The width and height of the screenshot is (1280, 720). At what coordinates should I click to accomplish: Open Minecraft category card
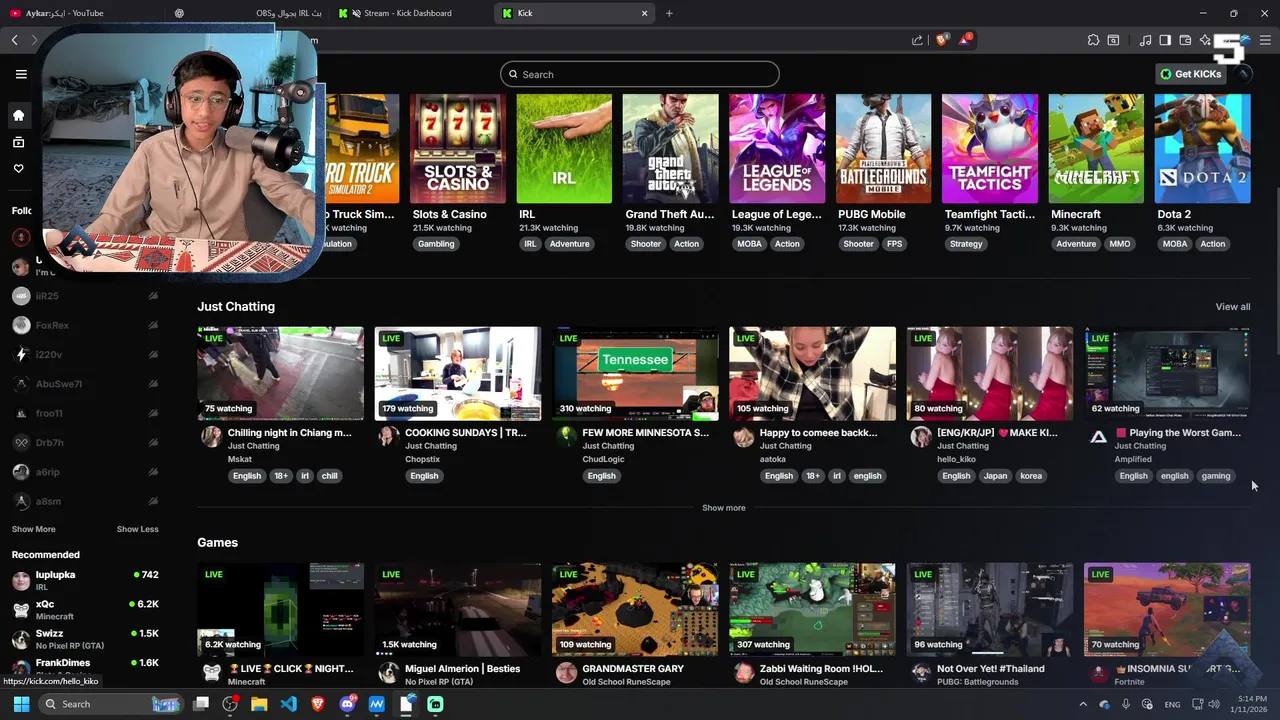(x=1096, y=149)
